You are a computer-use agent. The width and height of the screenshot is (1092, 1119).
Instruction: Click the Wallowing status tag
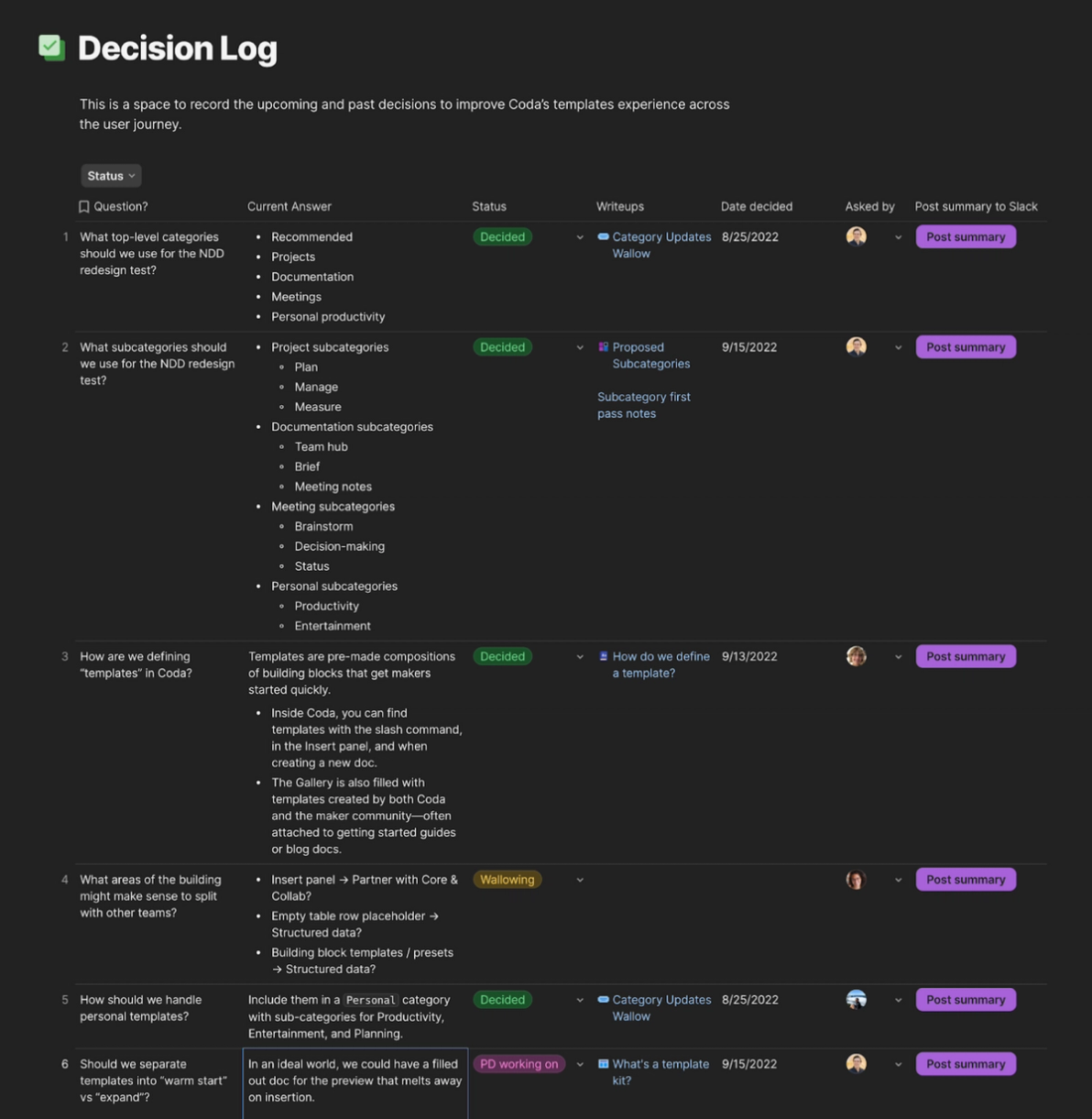507,880
